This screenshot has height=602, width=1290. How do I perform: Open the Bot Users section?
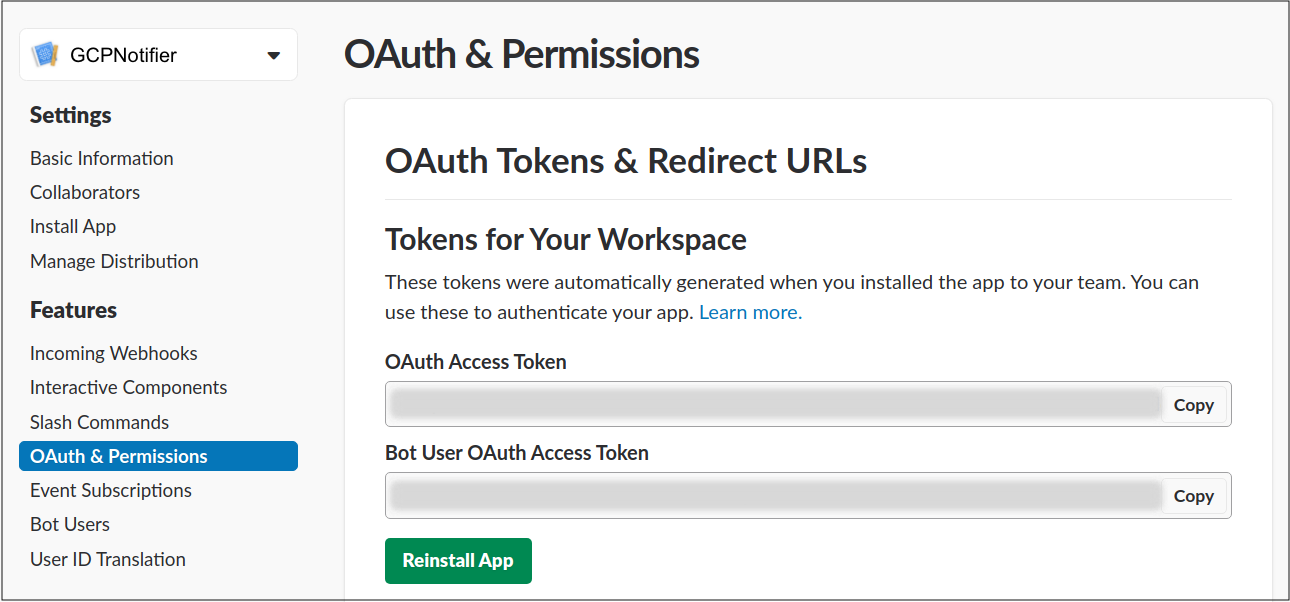tap(69, 524)
